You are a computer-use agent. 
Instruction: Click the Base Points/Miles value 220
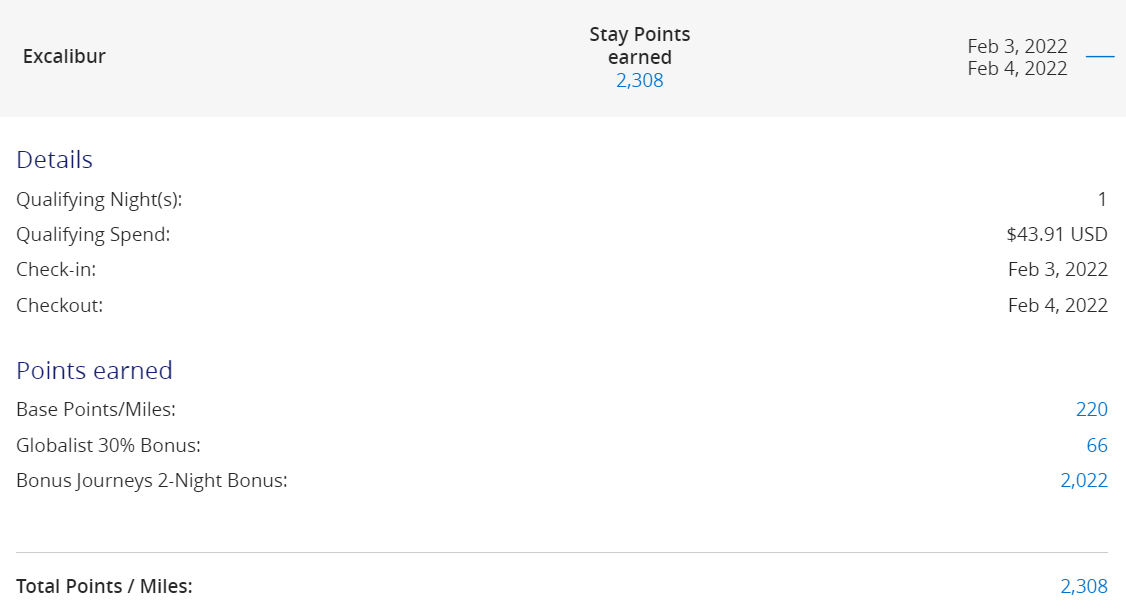point(1093,409)
